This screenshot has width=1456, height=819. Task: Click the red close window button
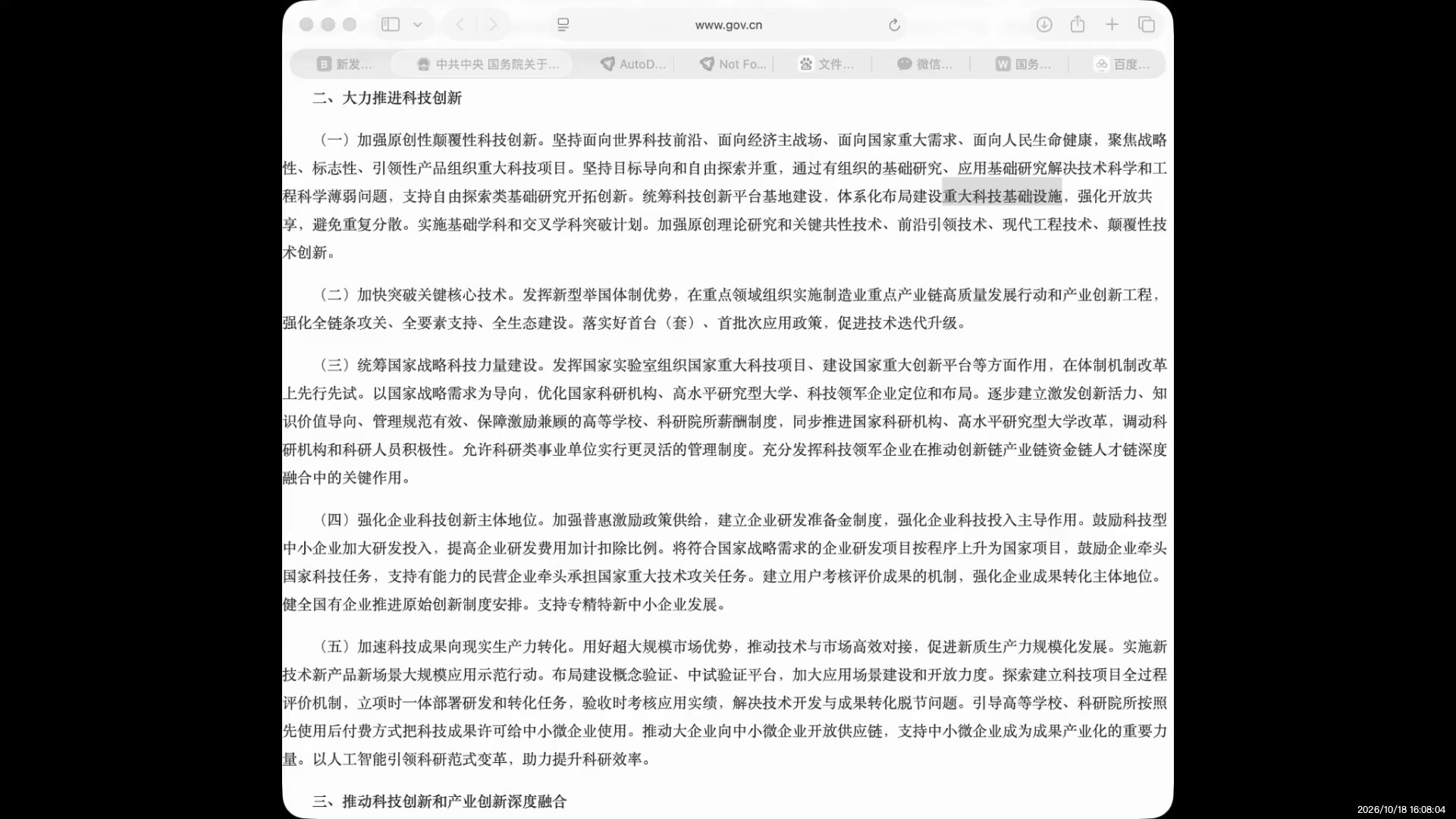306,24
